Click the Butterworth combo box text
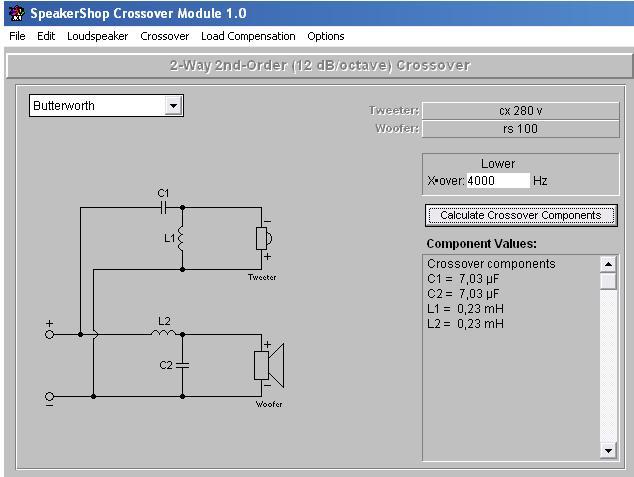 (64, 106)
